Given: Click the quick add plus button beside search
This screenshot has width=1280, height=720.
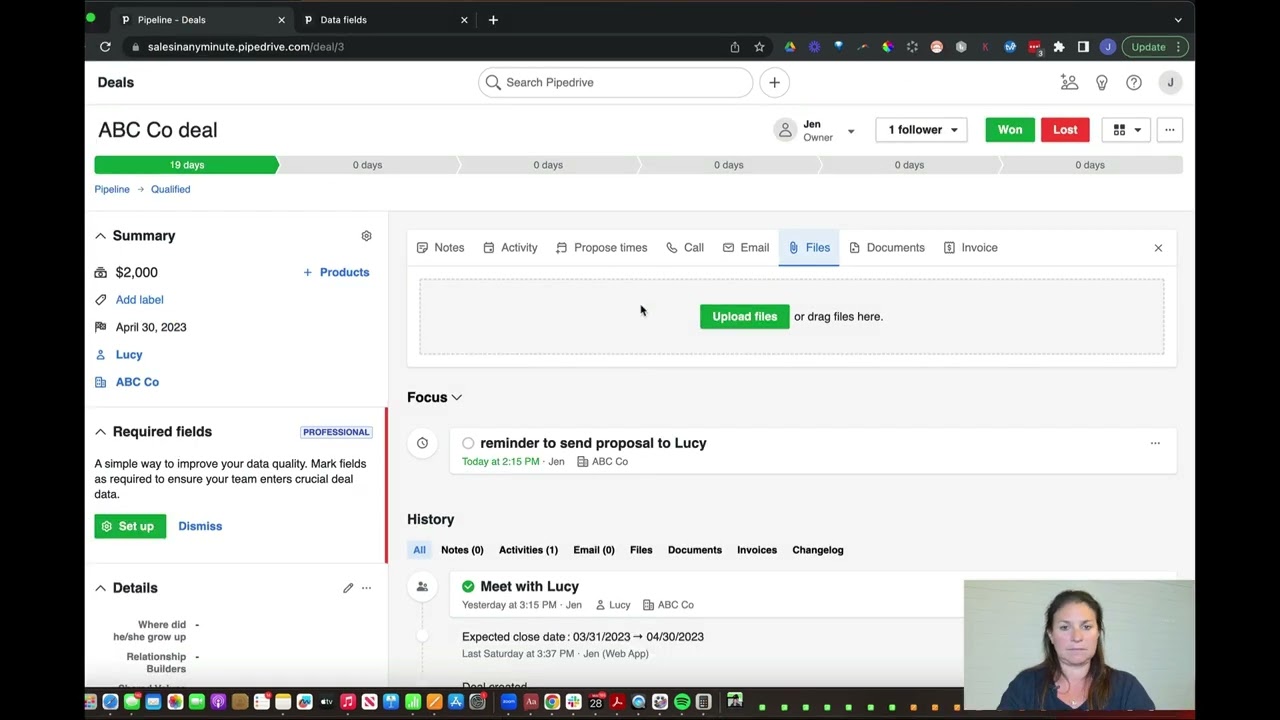Looking at the screenshot, I should pos(774,83).
